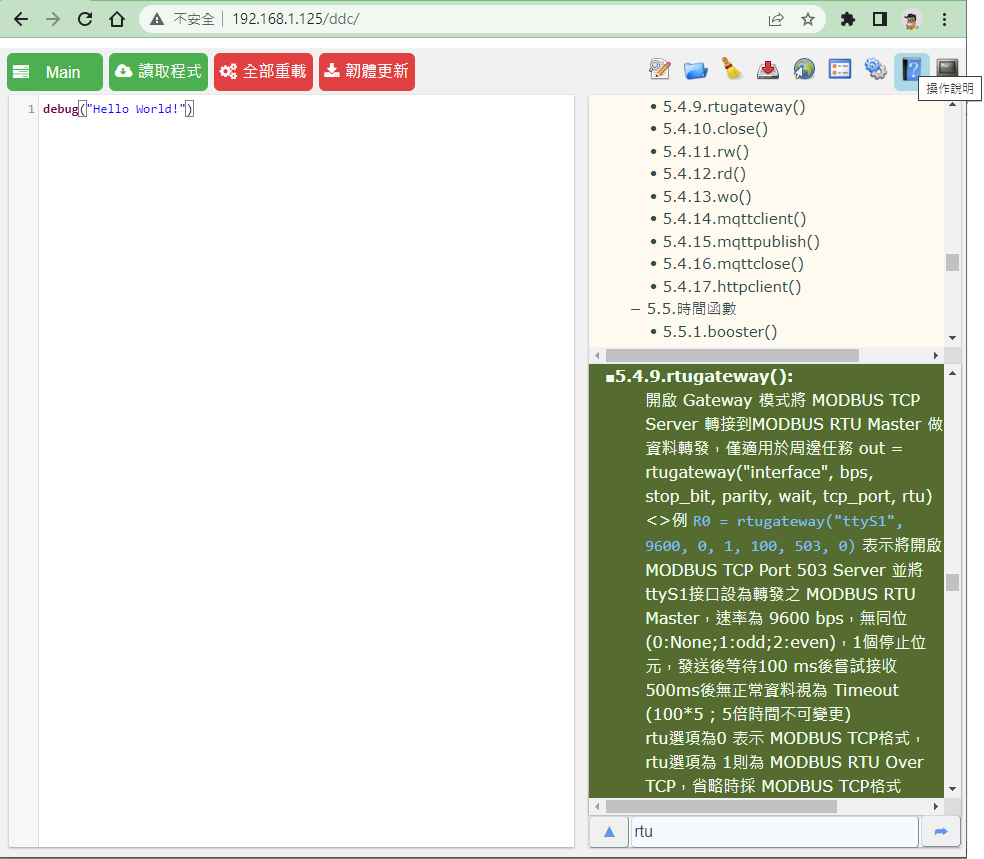Viewport: 984px width, 859px height.
Task: Click the address bar URL
Action: click(296, 19)
